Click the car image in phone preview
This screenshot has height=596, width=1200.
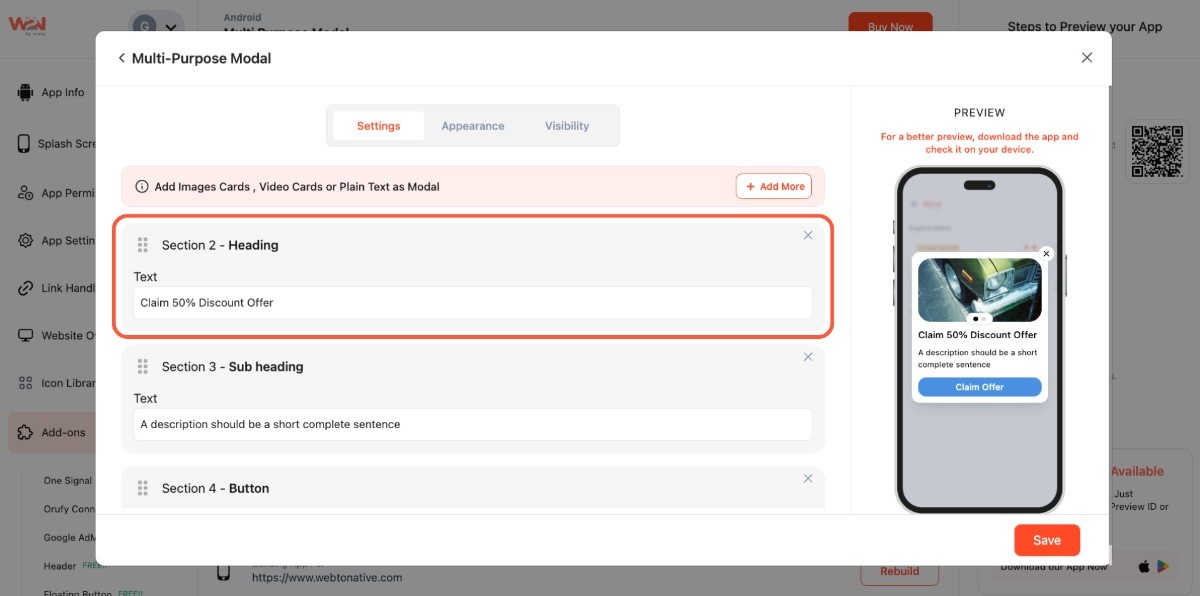point(979,288)
